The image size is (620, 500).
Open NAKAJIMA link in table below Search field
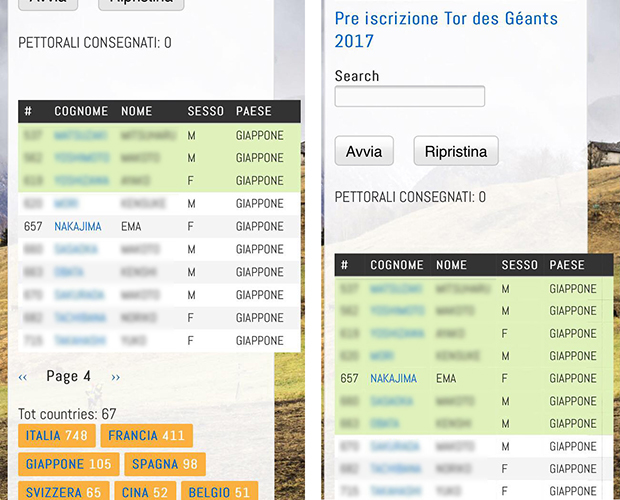pyautogui.click(x=393, y=379)
